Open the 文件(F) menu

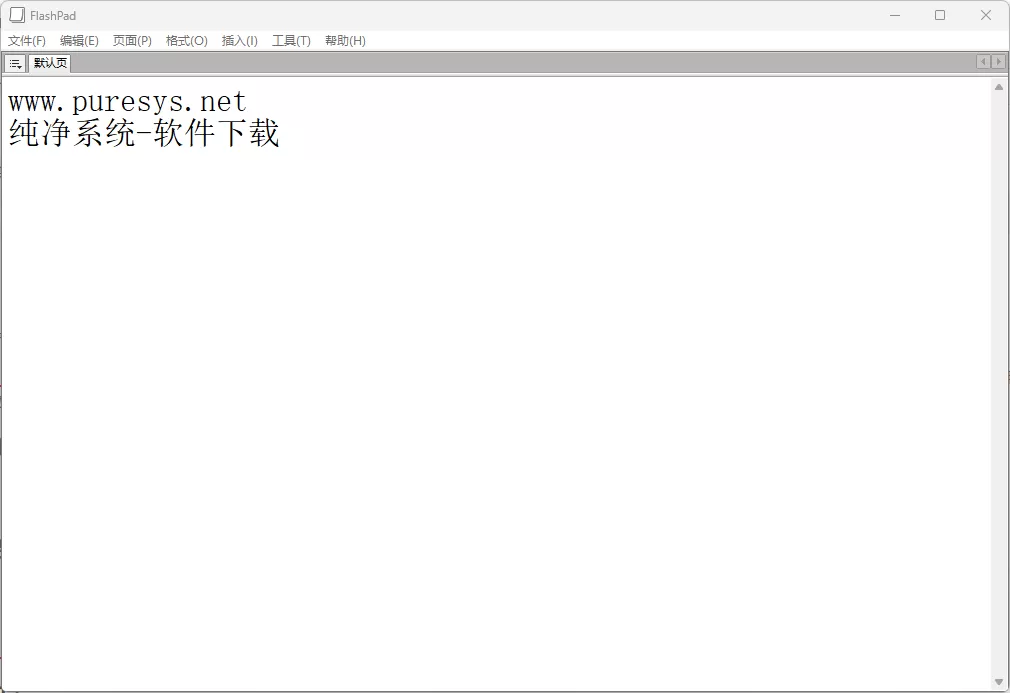[27, 40]
